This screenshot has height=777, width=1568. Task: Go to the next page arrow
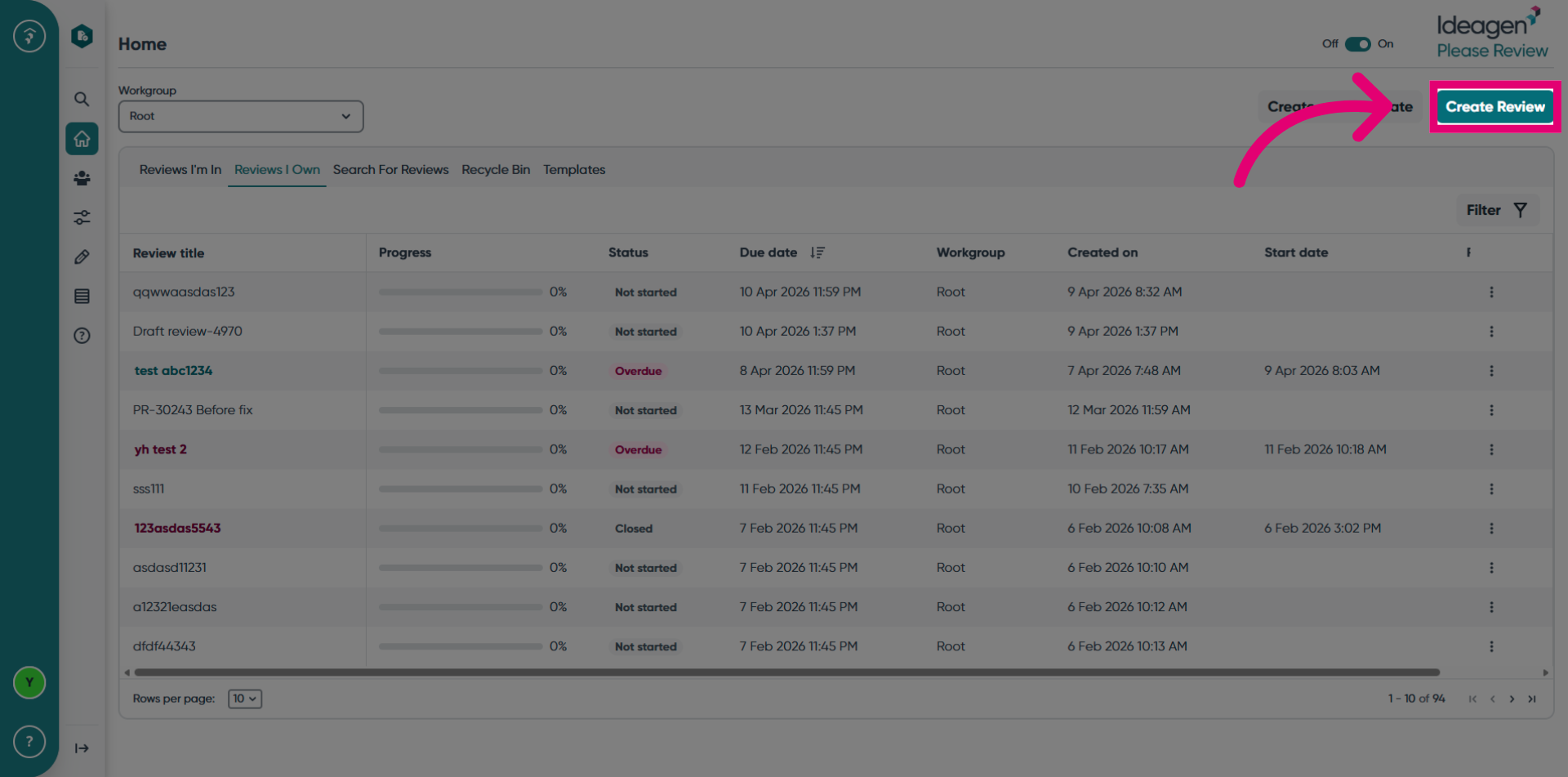click(1512, 699)
